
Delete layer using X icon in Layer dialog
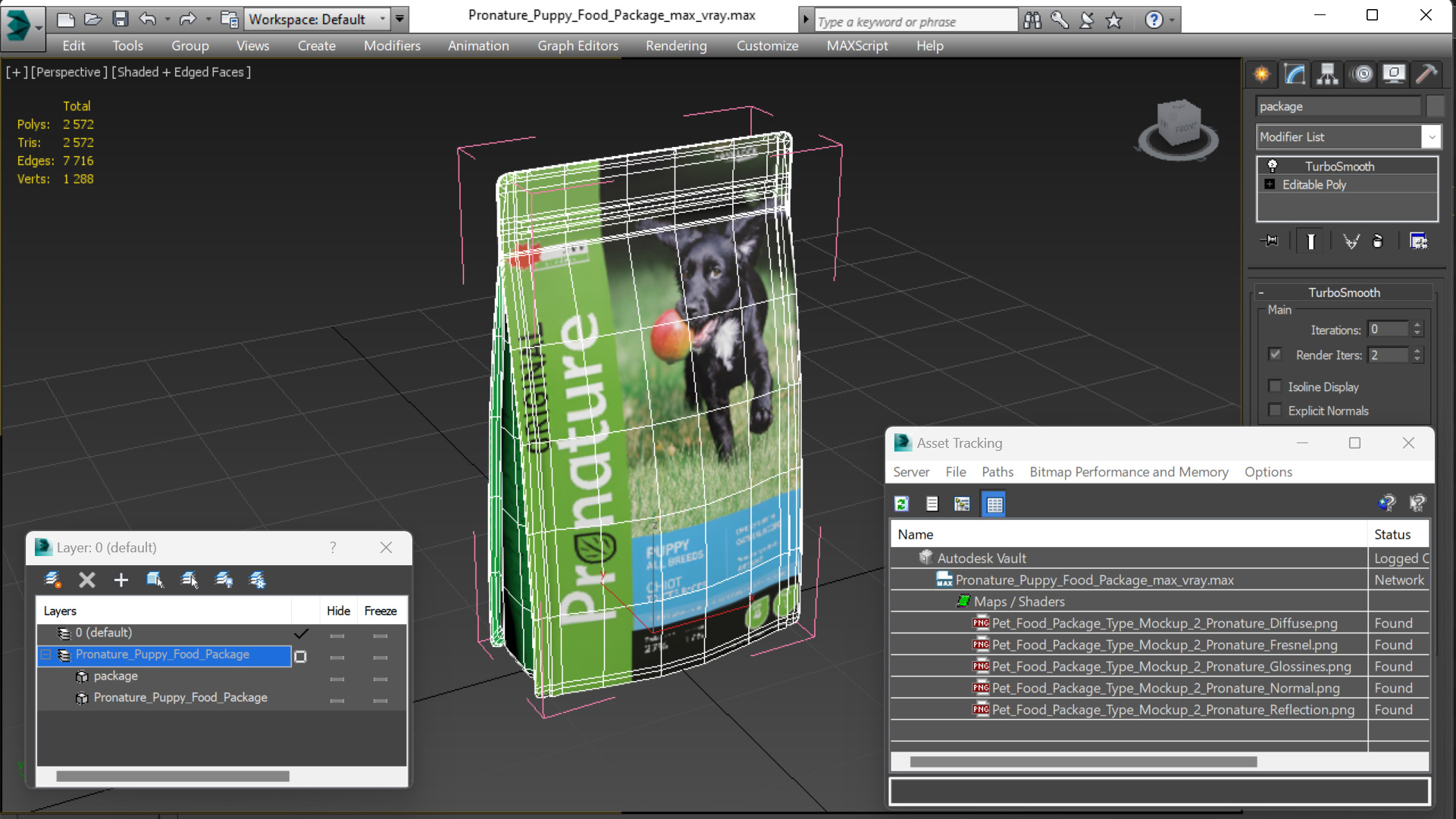pyautogui.click(x=87, y=580)
